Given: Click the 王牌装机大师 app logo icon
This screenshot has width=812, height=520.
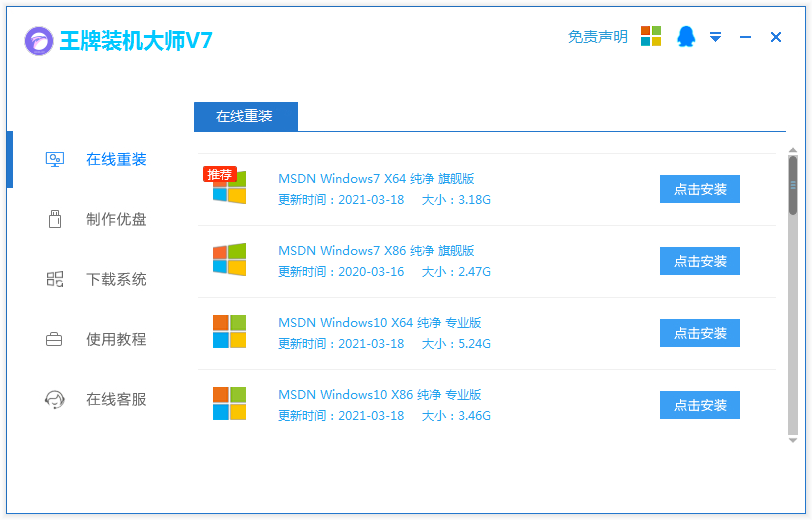Looking at the screenshot, I should (39, 41).
